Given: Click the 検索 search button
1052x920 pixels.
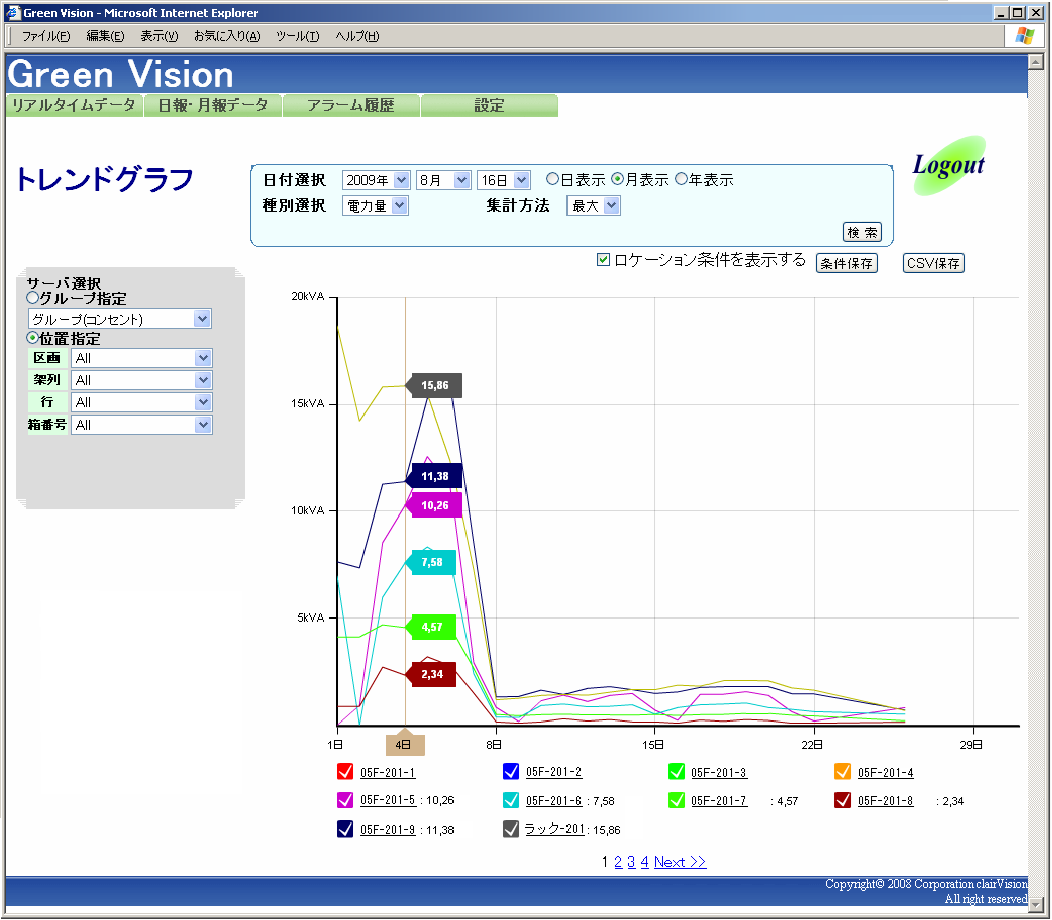Looking at the screenshot, I should tap(862, 232).
